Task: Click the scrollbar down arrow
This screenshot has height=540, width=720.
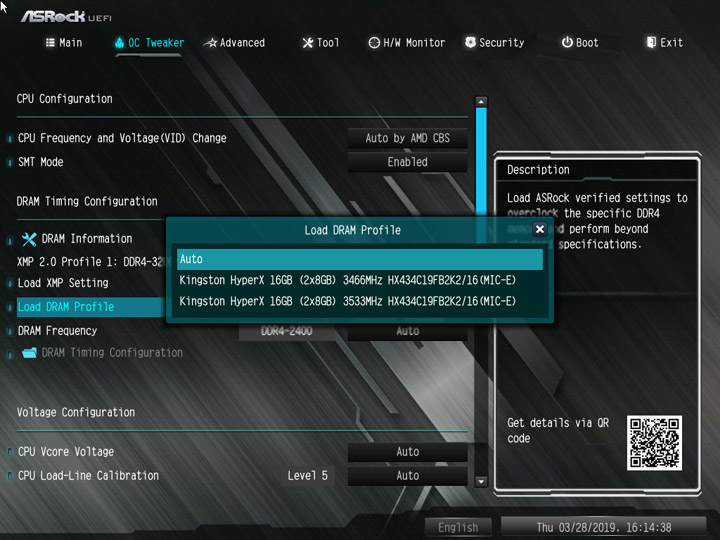Action: [x=481, y=482]
